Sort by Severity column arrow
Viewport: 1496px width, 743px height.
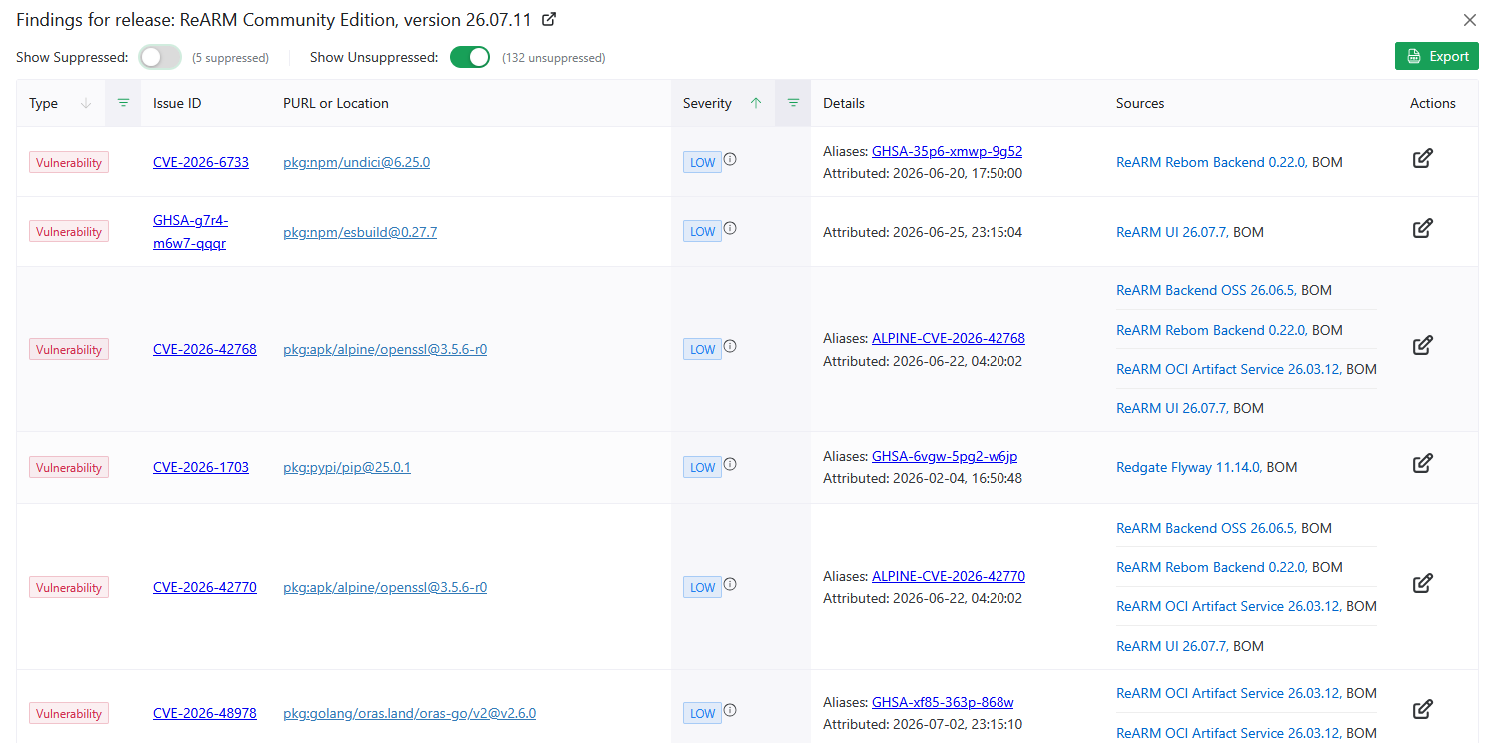point(756,103)
